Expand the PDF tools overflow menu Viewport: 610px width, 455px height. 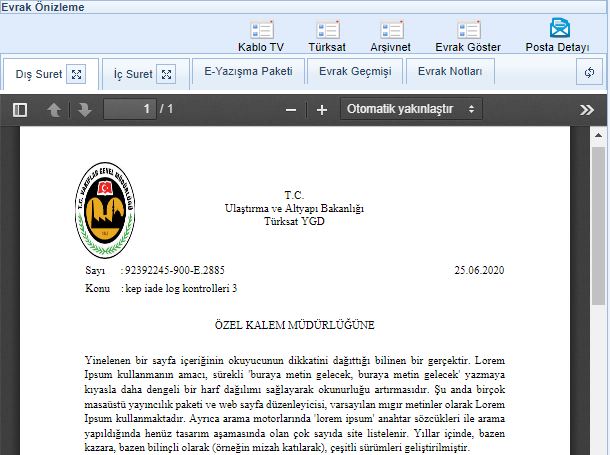(587, 109)
